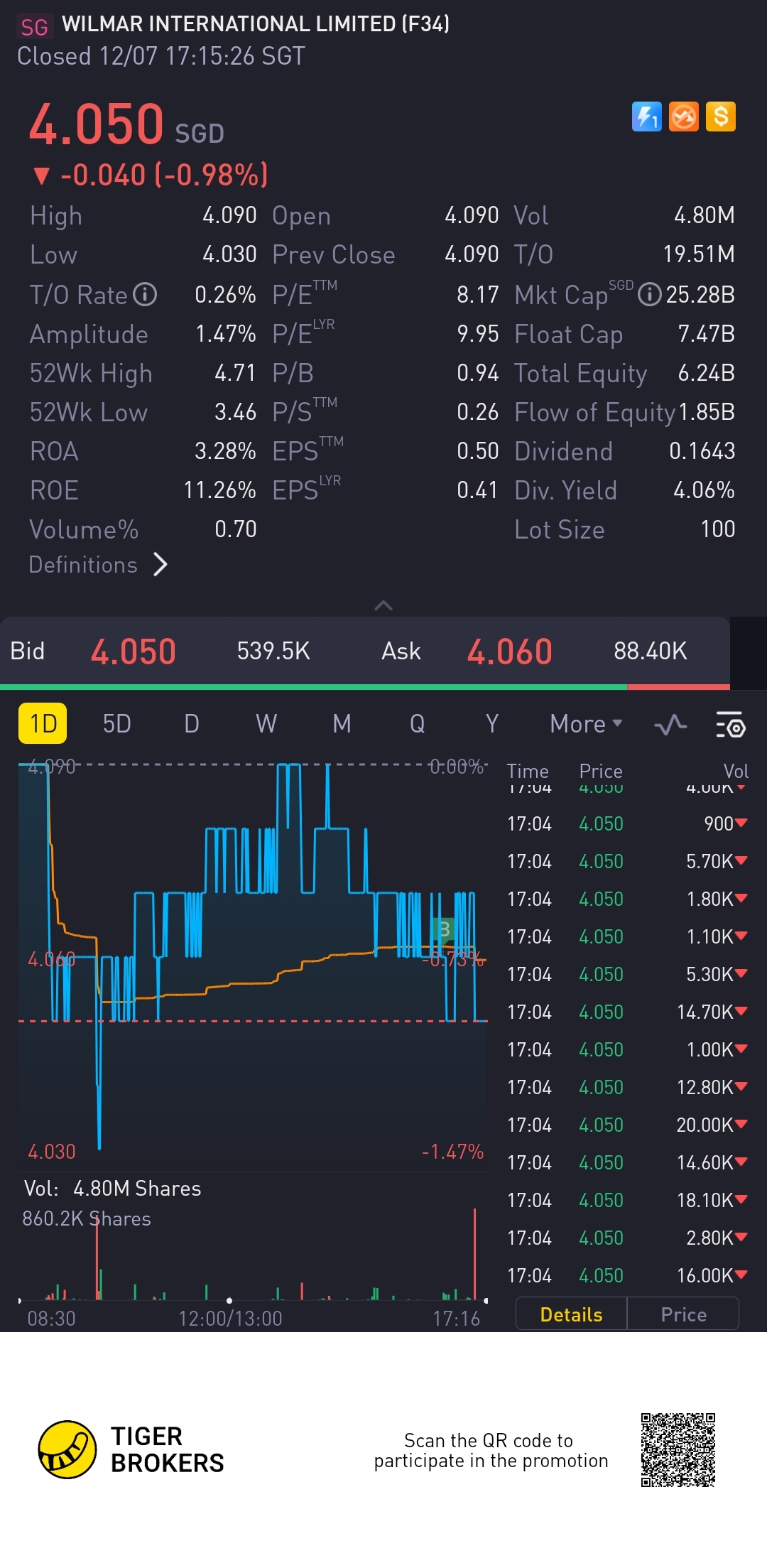Open the chart indicator waveform icon
The height and width of the screenshot is (1568, 767).
(x=670, y=725)
